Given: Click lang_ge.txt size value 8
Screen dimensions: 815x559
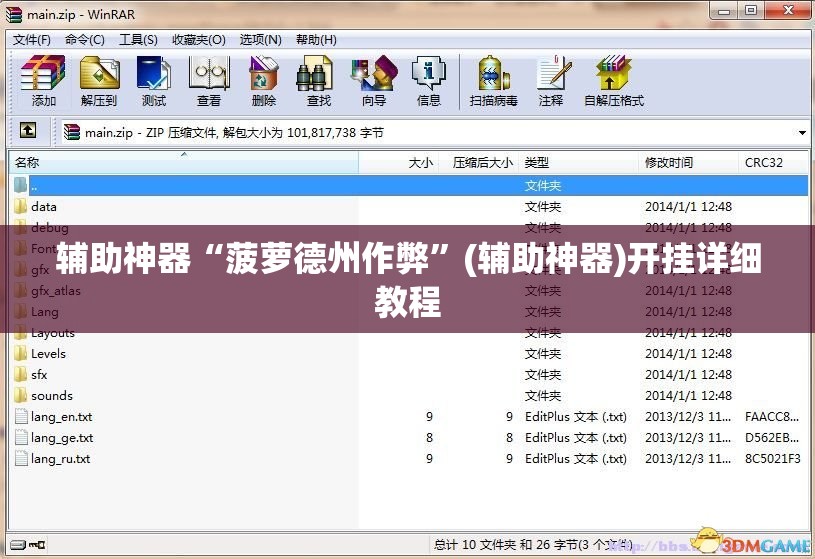Looking at the screenshot, I should [x=429, y=438].
